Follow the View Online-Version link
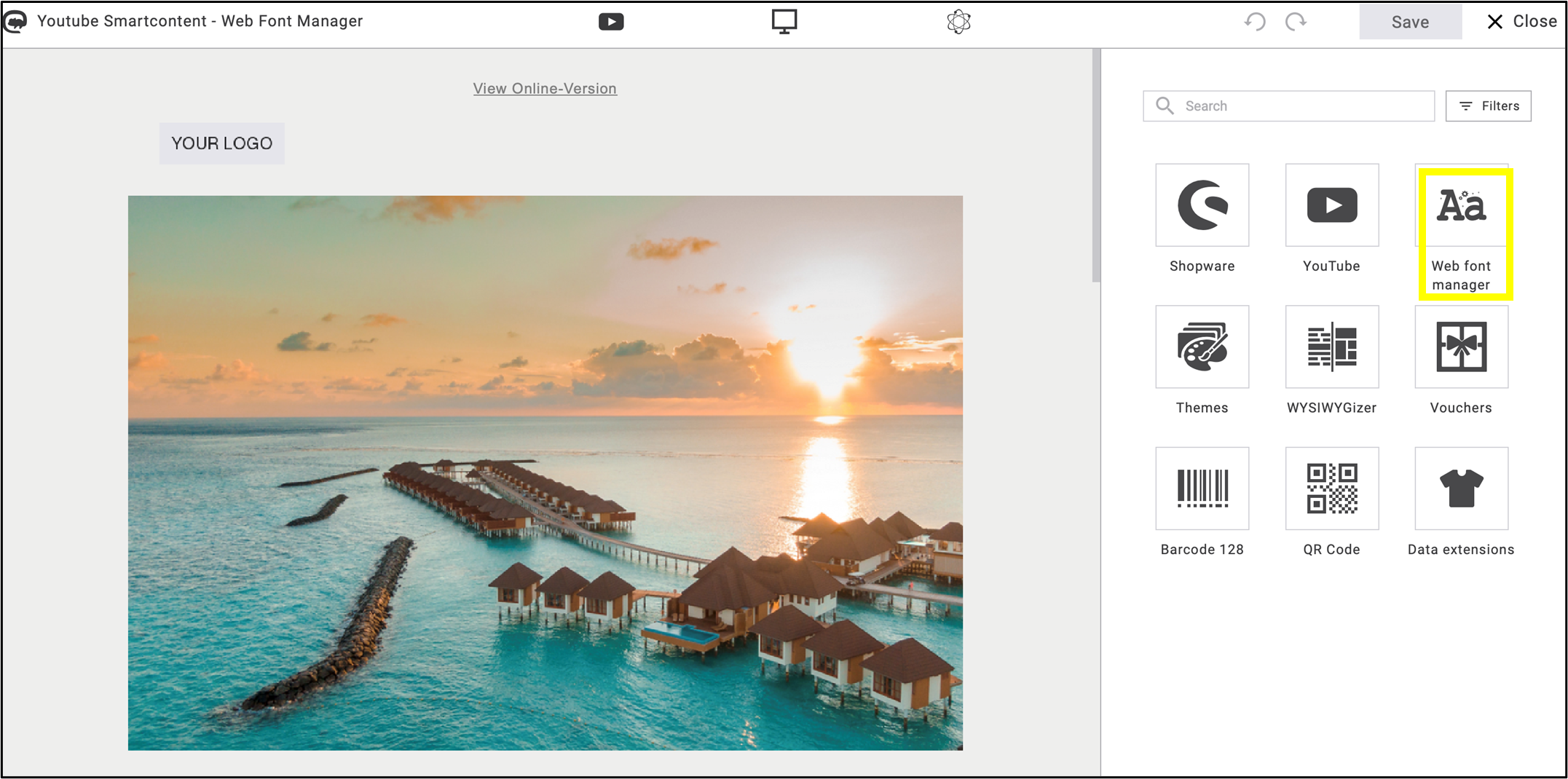 (545, 89)
